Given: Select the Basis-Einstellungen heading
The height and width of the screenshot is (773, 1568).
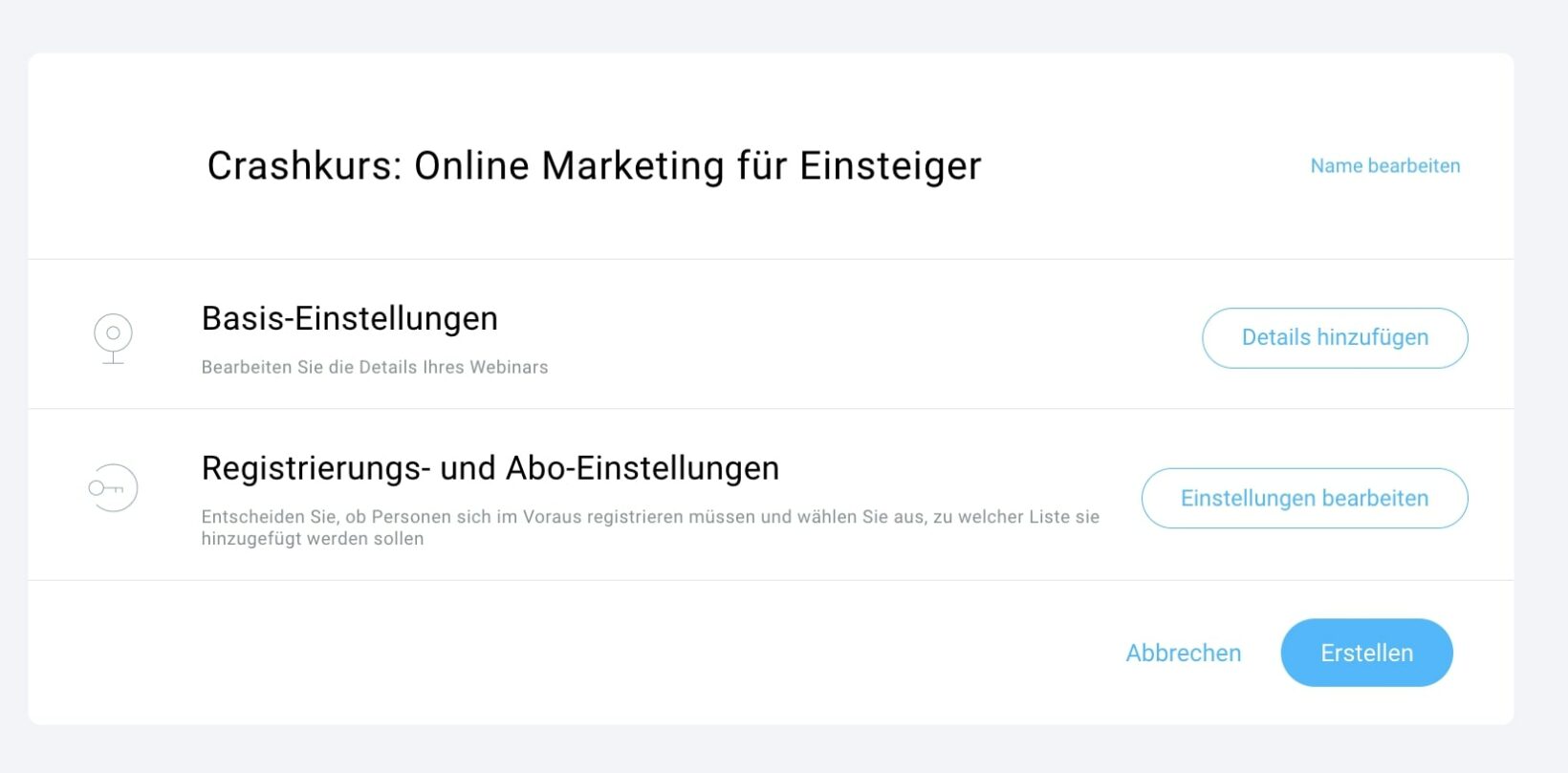Looking at the screenshot, I should pyautogui.click(x=349, y=319).
